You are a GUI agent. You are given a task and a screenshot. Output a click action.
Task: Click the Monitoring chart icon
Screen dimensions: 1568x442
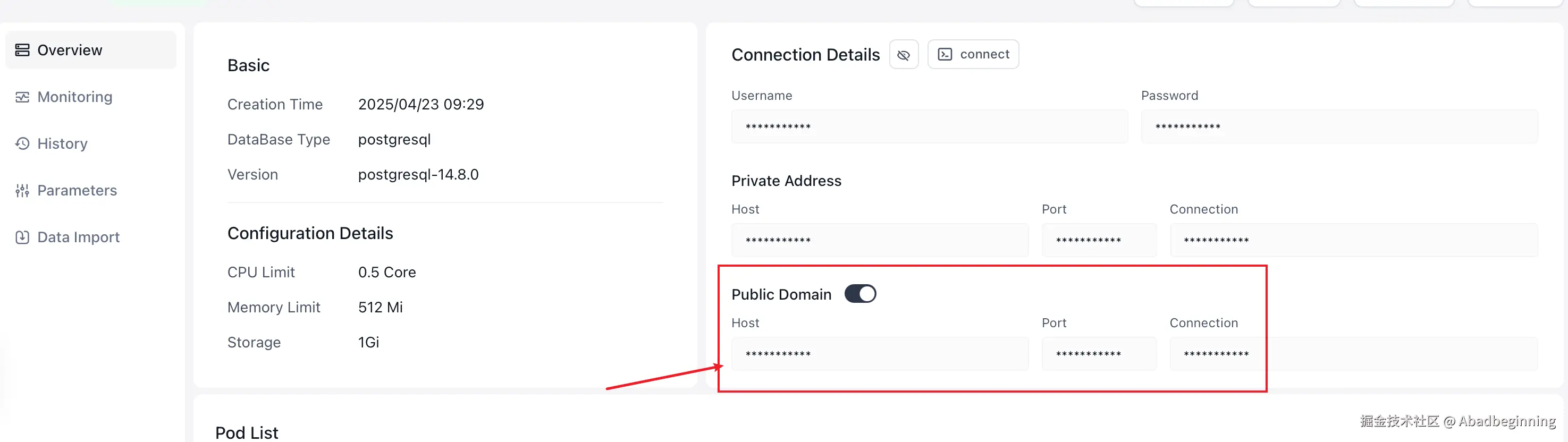click(x=22, y=97)
